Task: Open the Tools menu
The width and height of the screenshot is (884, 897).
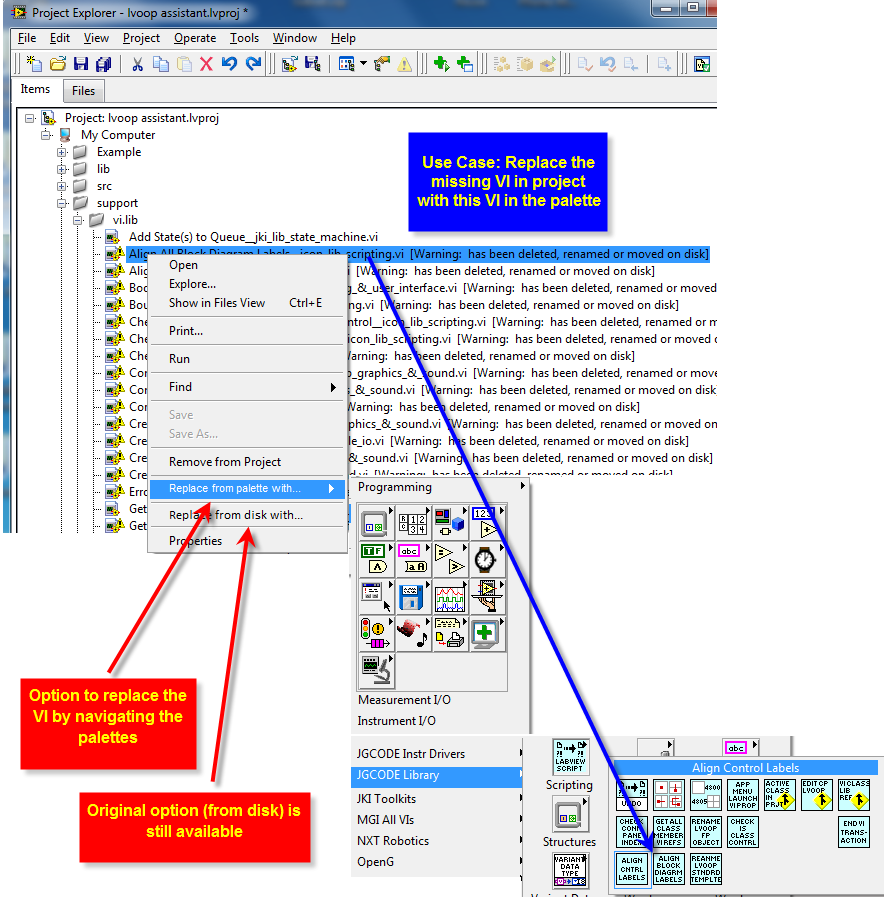Action: (x=244, y=38)
